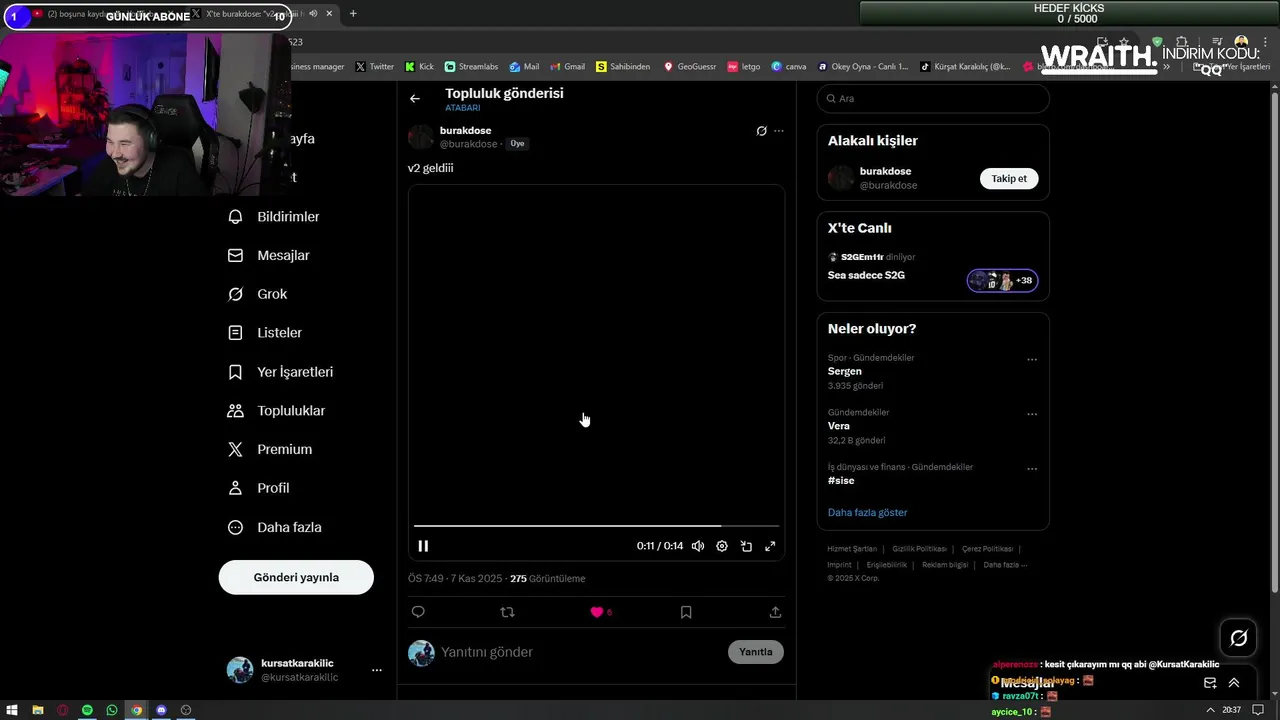Expand Daha fazla sidebar menu
This screenshot has height=720, width=1280.
coord(276,527)
